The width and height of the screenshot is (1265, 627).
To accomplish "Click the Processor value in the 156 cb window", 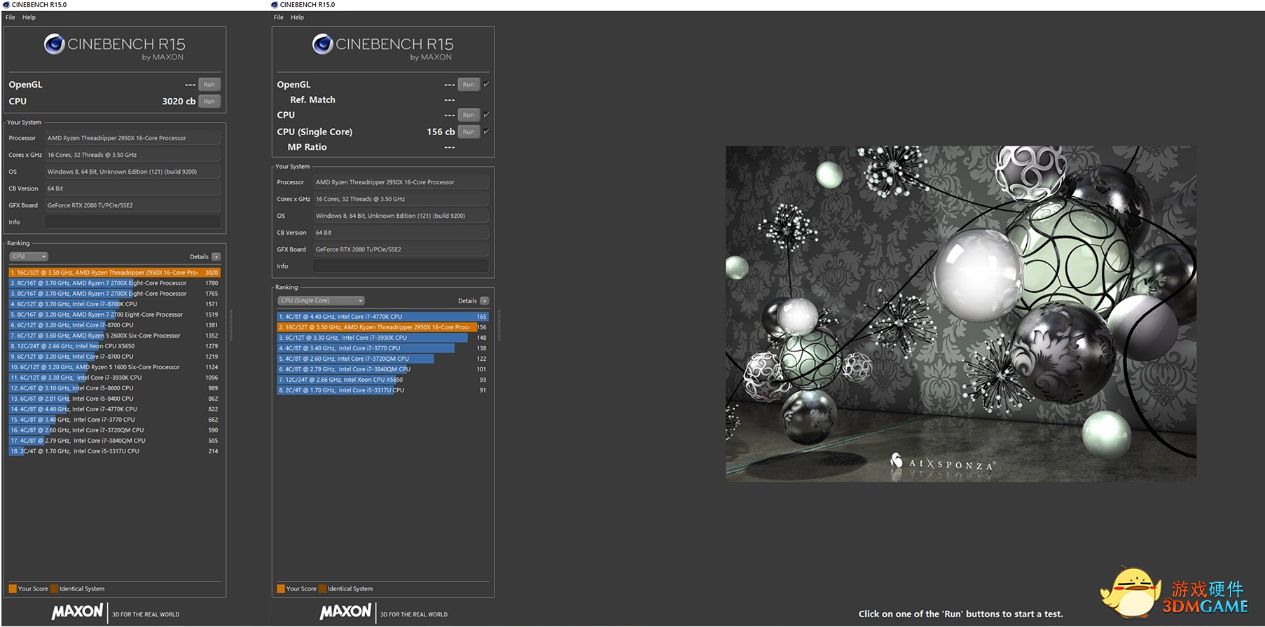I will click(401, 182).
